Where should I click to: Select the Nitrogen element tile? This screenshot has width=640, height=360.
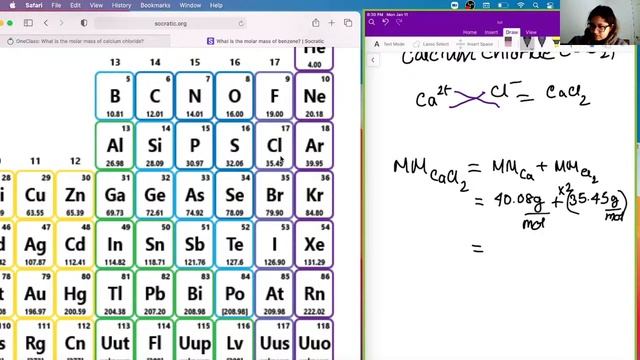pos(195,96)
